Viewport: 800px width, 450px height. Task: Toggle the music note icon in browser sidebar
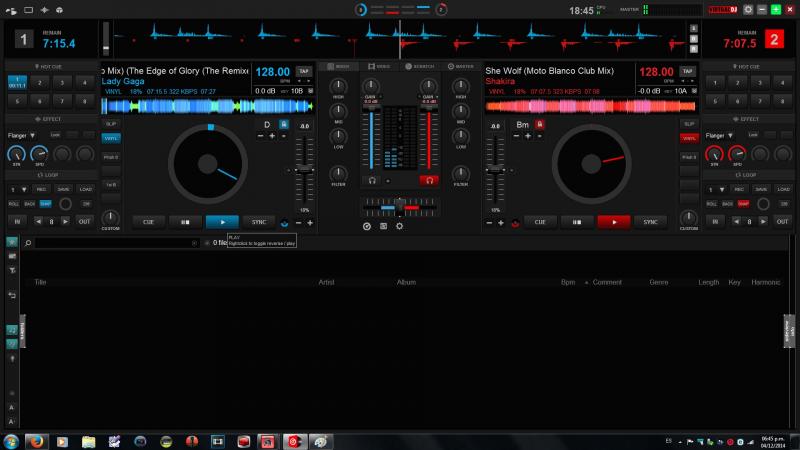[x=12, y=330]
